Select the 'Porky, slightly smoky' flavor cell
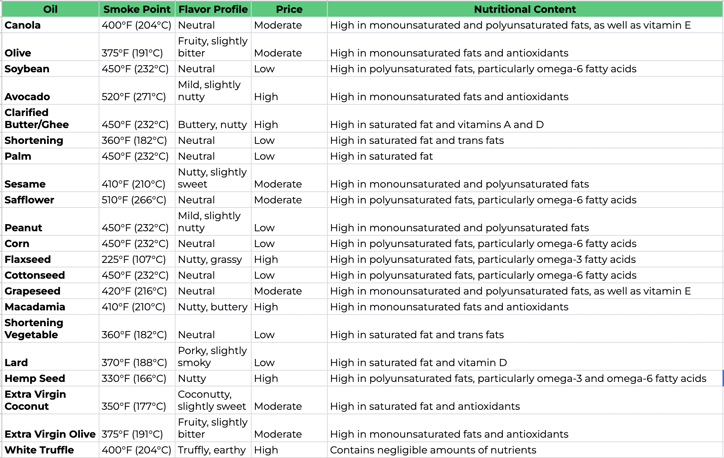This screenshot has width=724, height=458. pos(212,357)
